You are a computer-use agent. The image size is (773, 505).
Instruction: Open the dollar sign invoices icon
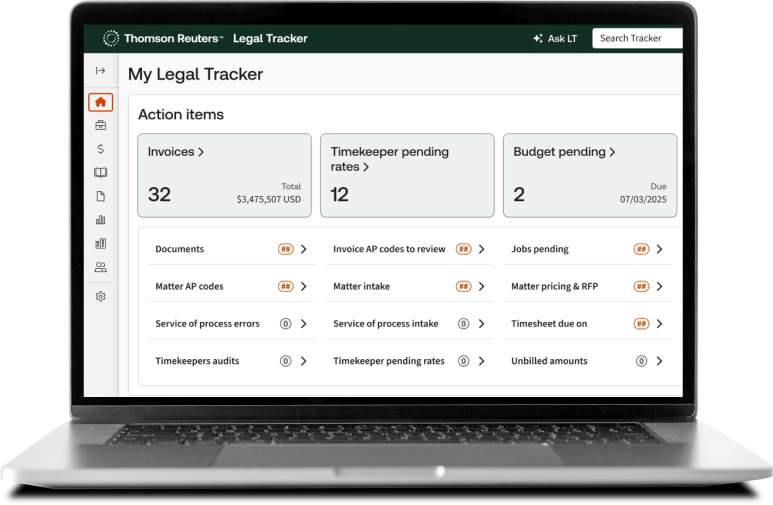(100, 149)
